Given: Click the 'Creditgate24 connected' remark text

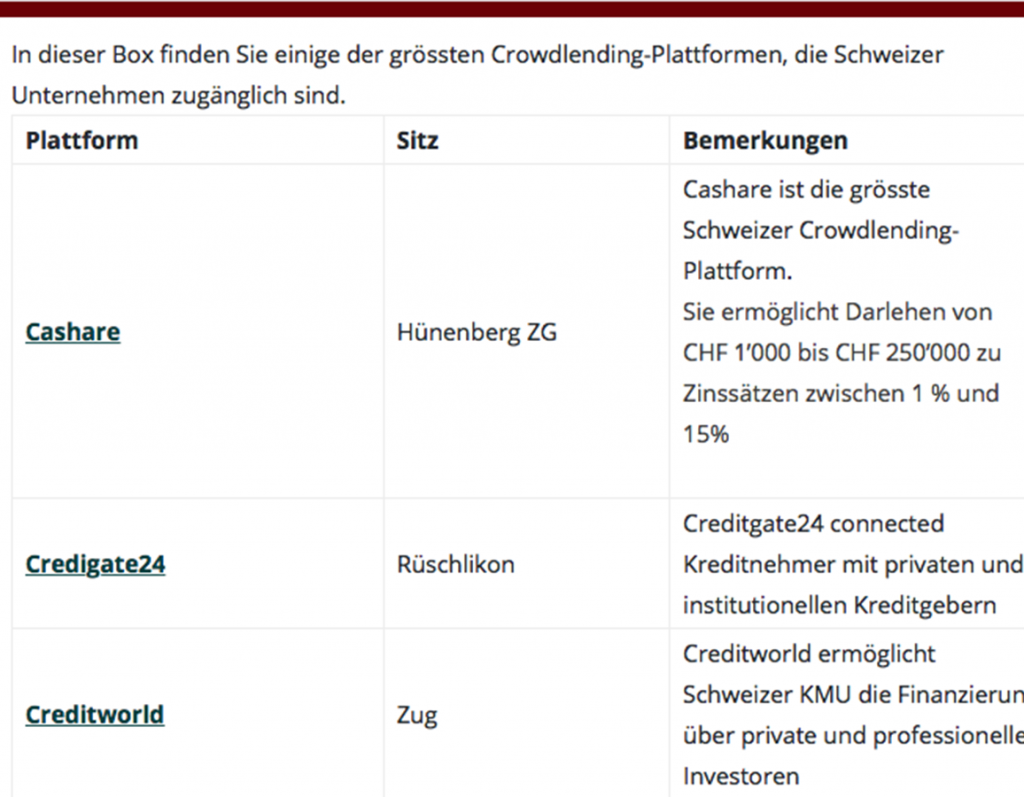Looking at the screenshot, I should (x=813, y=524).
